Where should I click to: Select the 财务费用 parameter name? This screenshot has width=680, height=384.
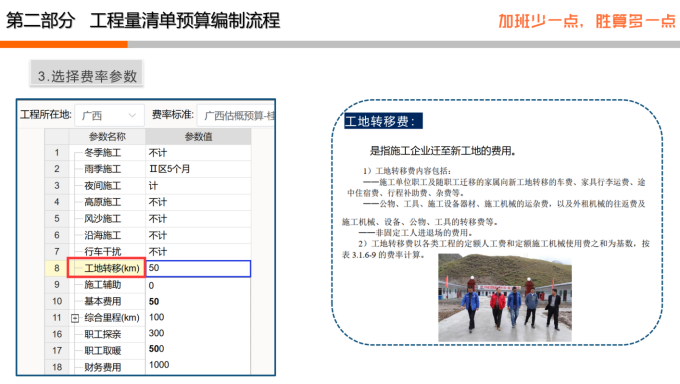tap(103, 367)
